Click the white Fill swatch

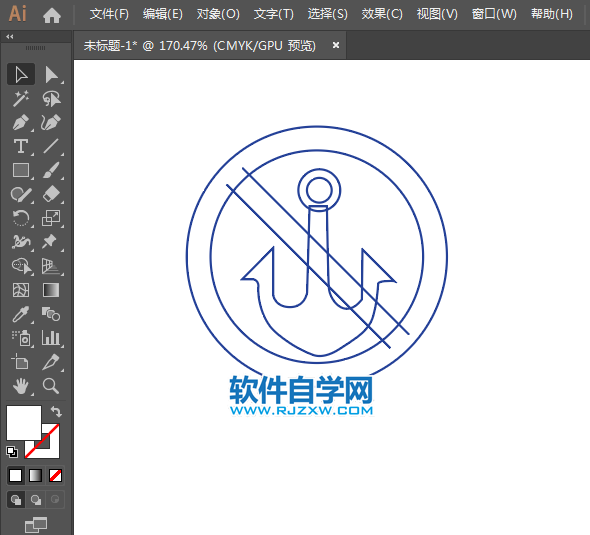tap(24, 423)
